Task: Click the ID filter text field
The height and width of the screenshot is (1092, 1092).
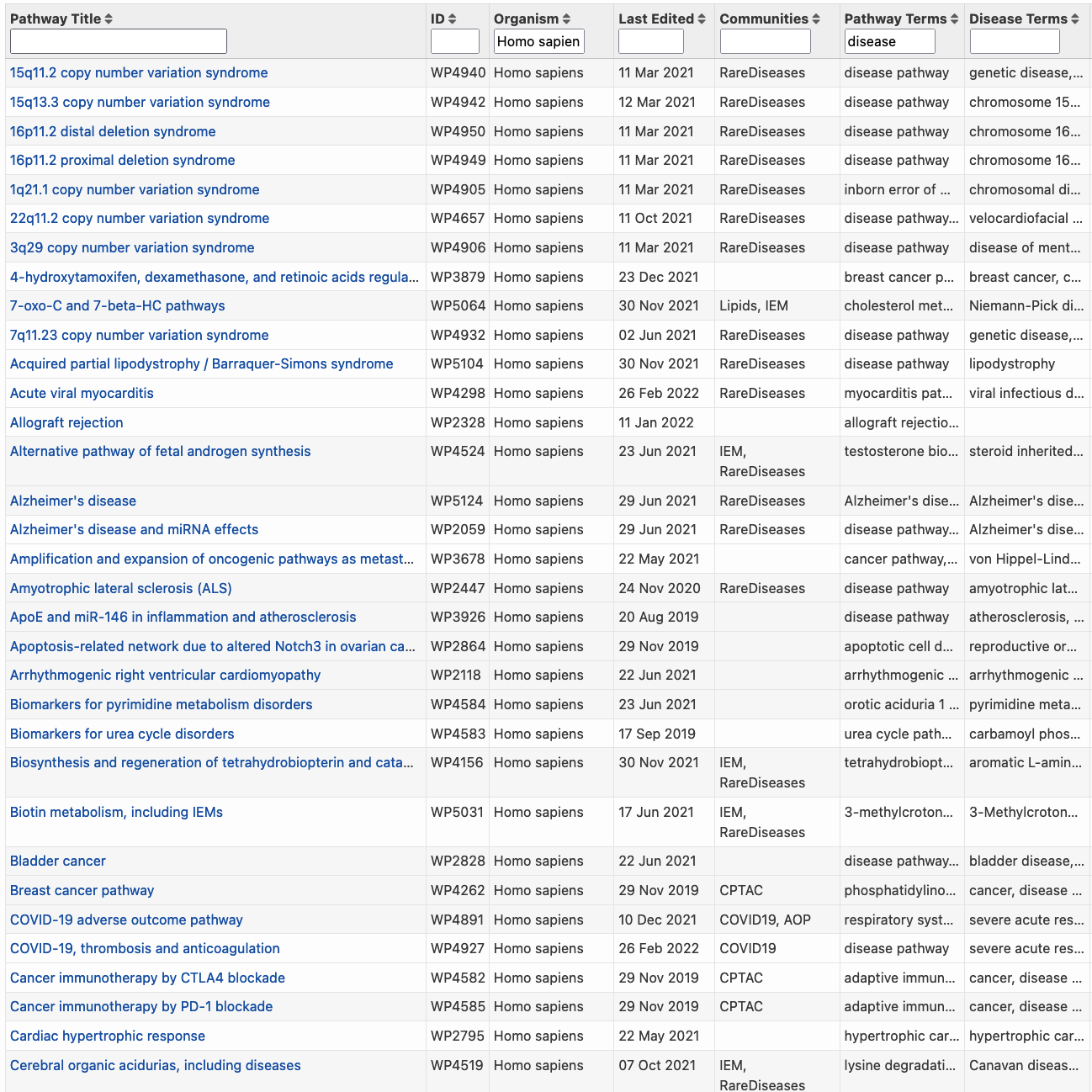Action: click(454, 41)
